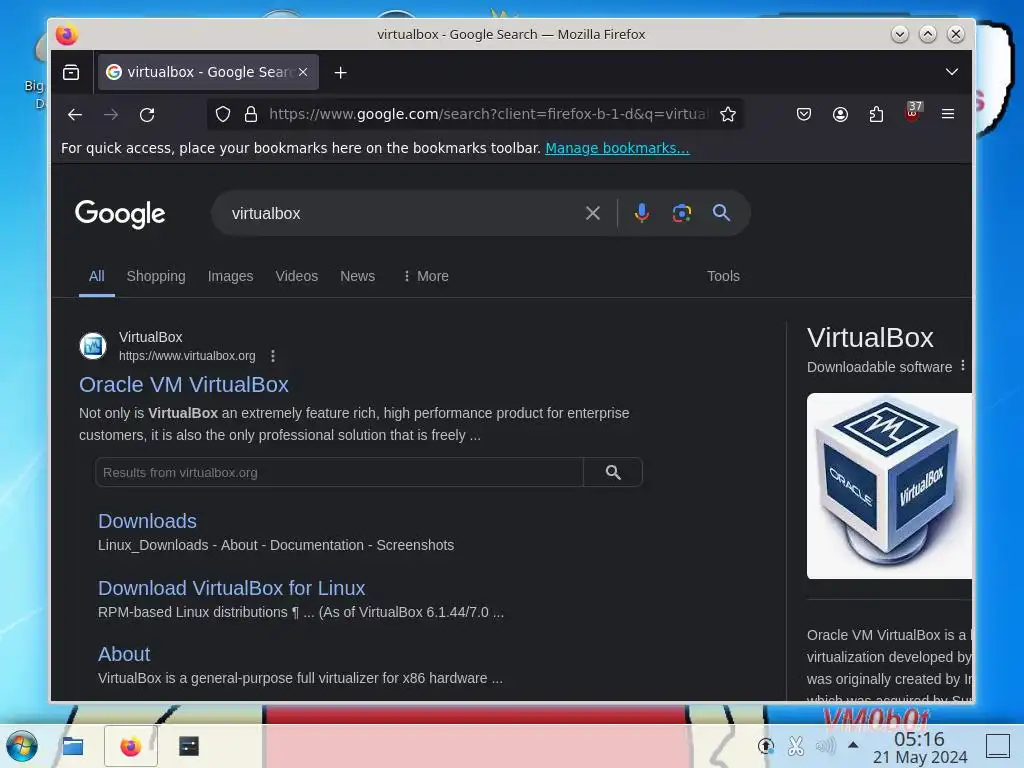Click the scissors clipboard tray icon
The width and height of the screenshot is (1024, 768).
click(x=795, y=746)
